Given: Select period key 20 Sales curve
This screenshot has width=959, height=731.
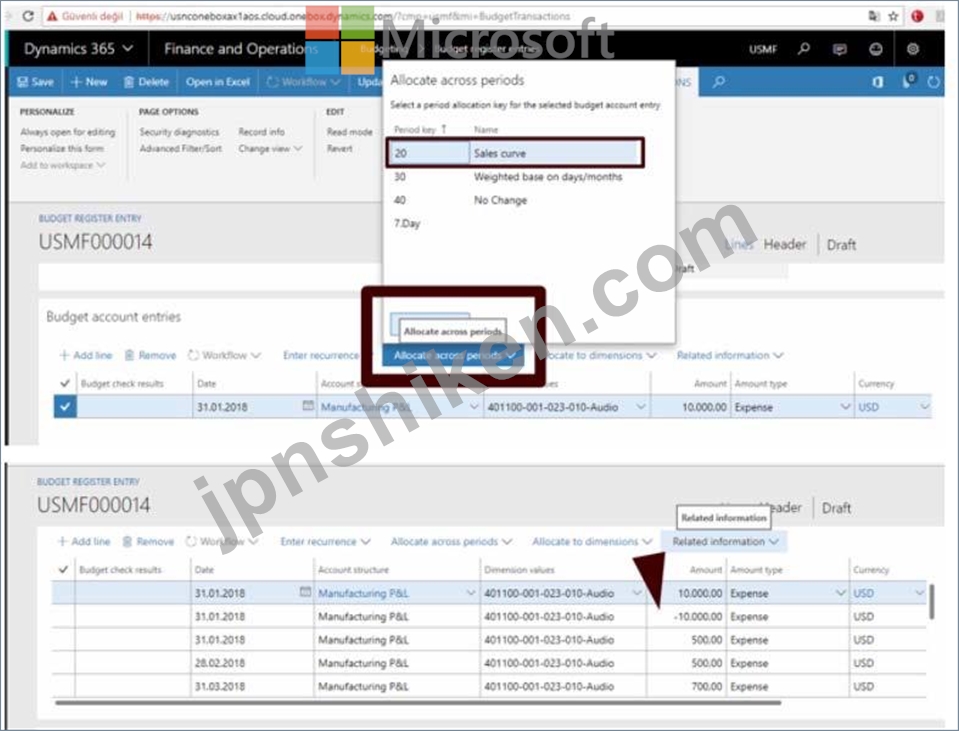Looking at the screenshot, I should [514, 153].
